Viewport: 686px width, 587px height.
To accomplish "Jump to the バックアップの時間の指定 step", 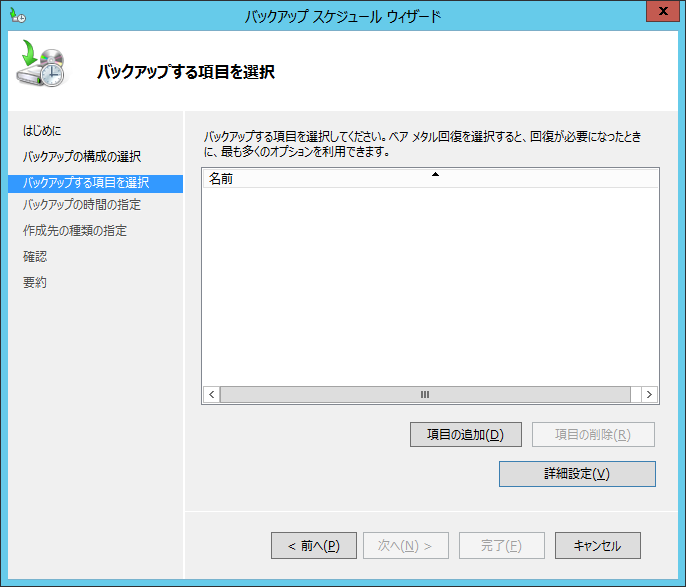I will 82,205.
